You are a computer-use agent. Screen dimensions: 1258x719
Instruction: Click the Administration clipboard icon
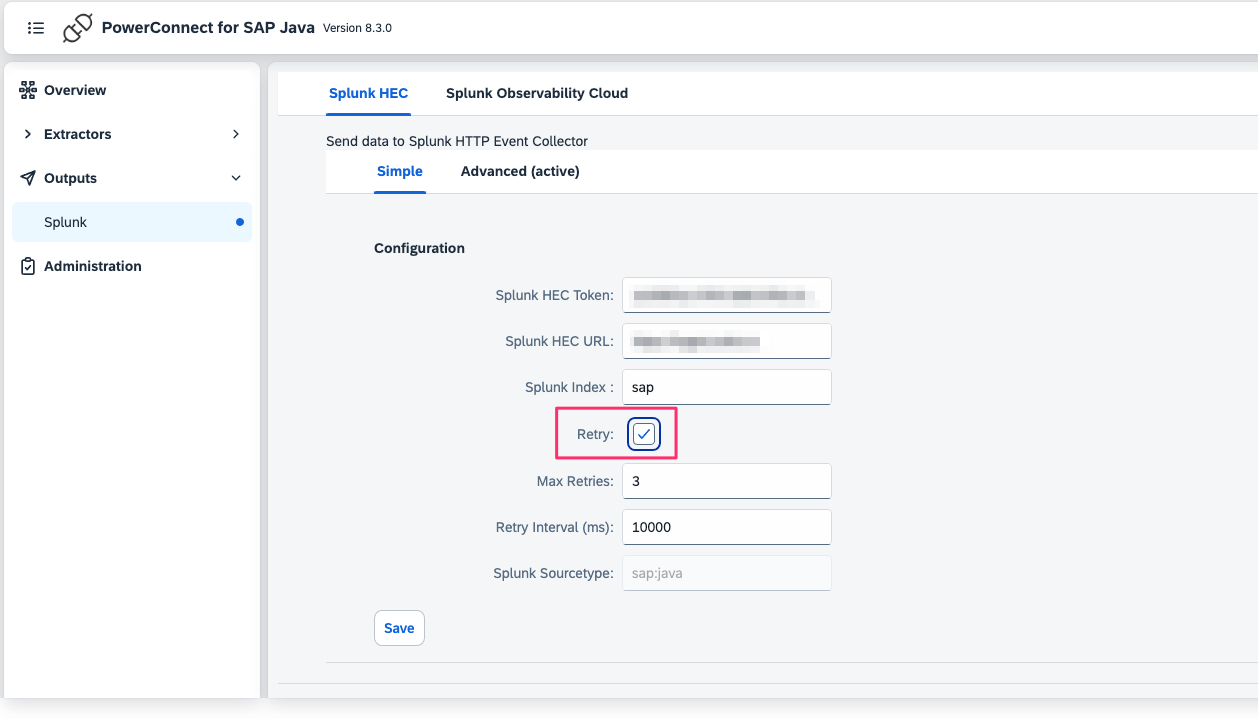(28, 266)
